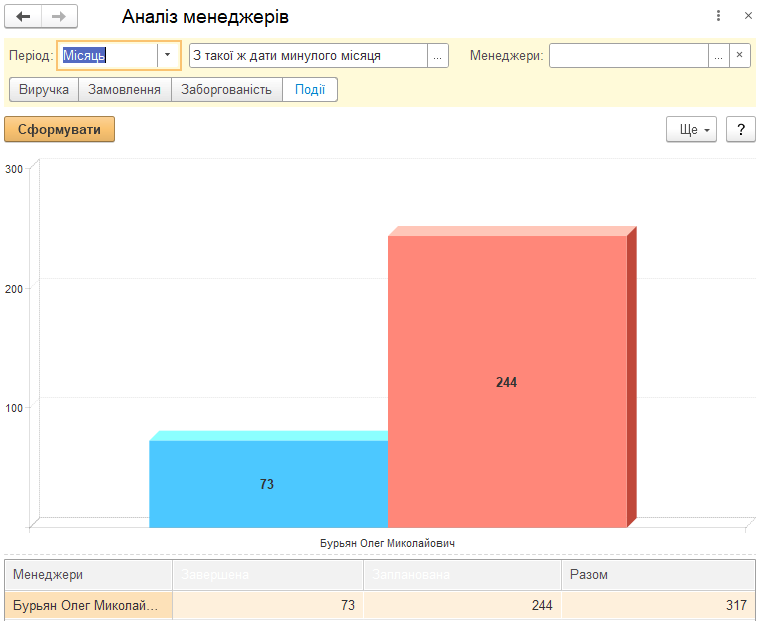Image resolution: width=760 pixels, height=621 pixels.
Task: Switch to the Виручка tab
Action: (x=44, y=90)
